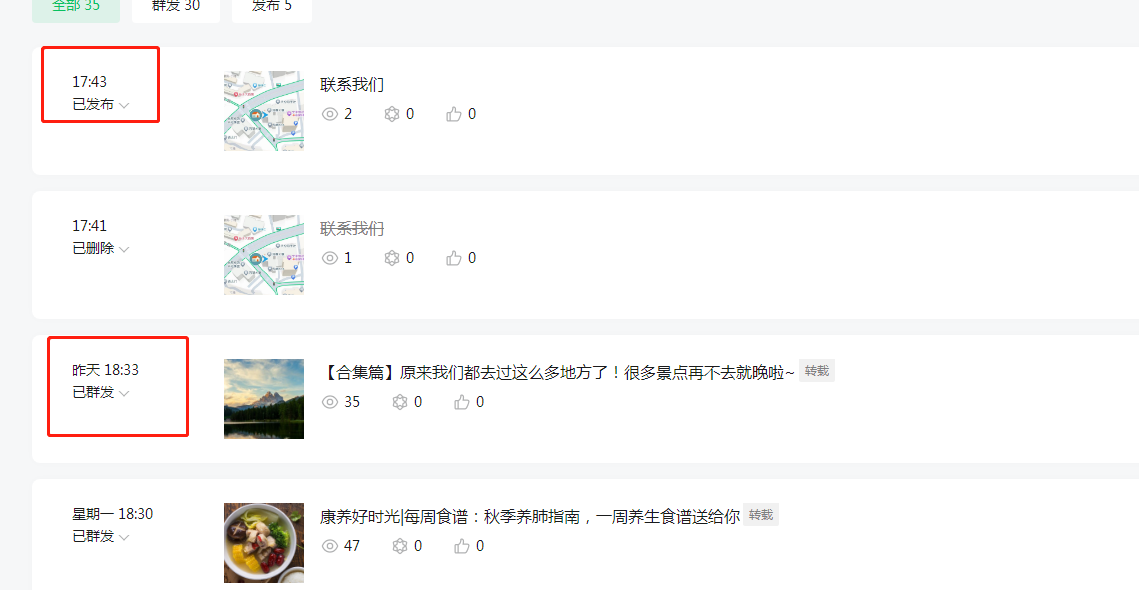This screenshot has height=590, width=1139.
Task: Click the eye icon on 康养好时光 article
Action: coord(331,546)
